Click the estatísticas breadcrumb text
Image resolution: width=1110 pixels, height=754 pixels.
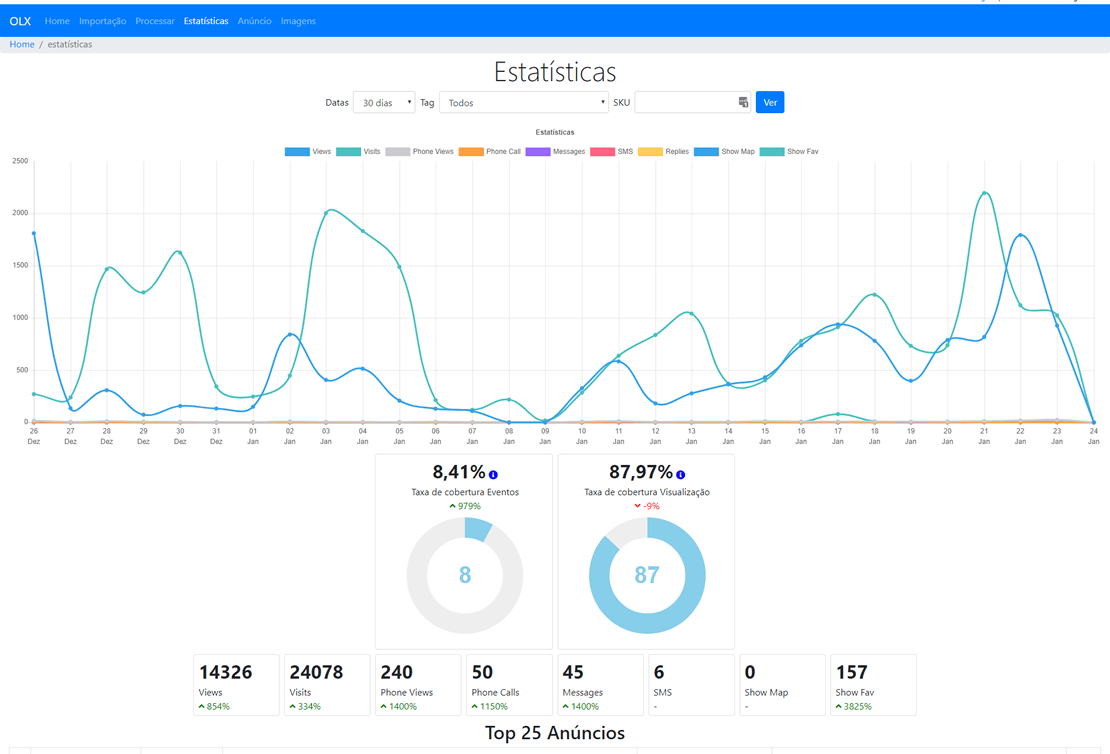(69, 44)
